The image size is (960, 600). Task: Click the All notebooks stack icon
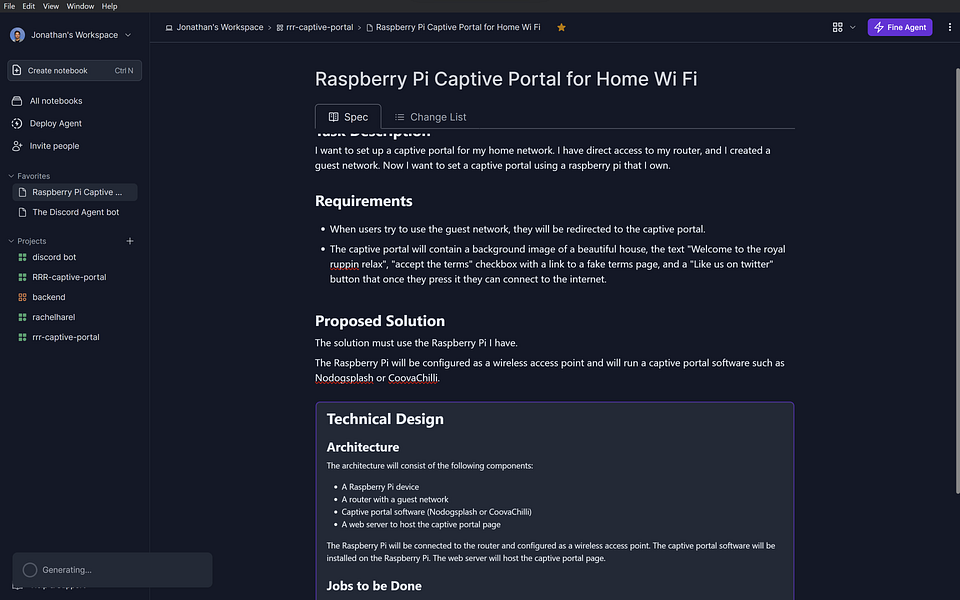[17, 101]
